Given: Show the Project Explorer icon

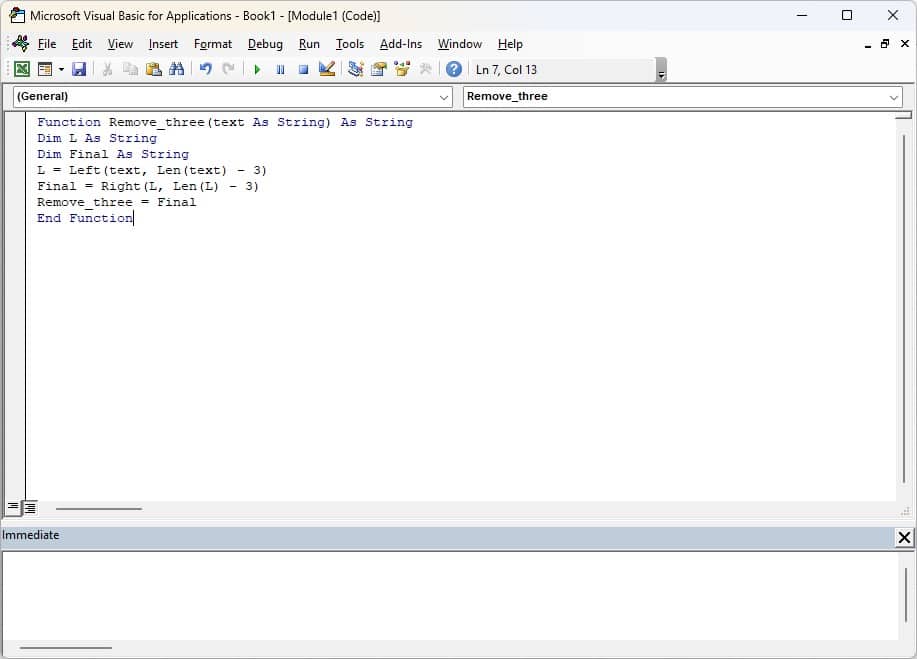Looking at the screenshot, I should point(354,68).
